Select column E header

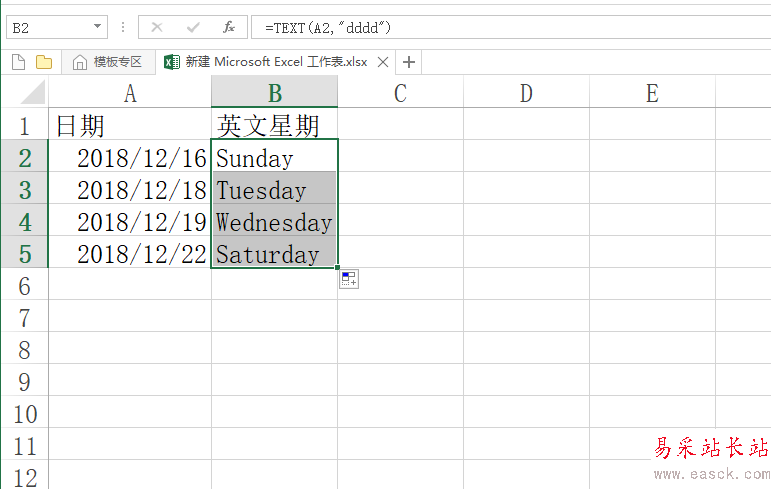652,93
